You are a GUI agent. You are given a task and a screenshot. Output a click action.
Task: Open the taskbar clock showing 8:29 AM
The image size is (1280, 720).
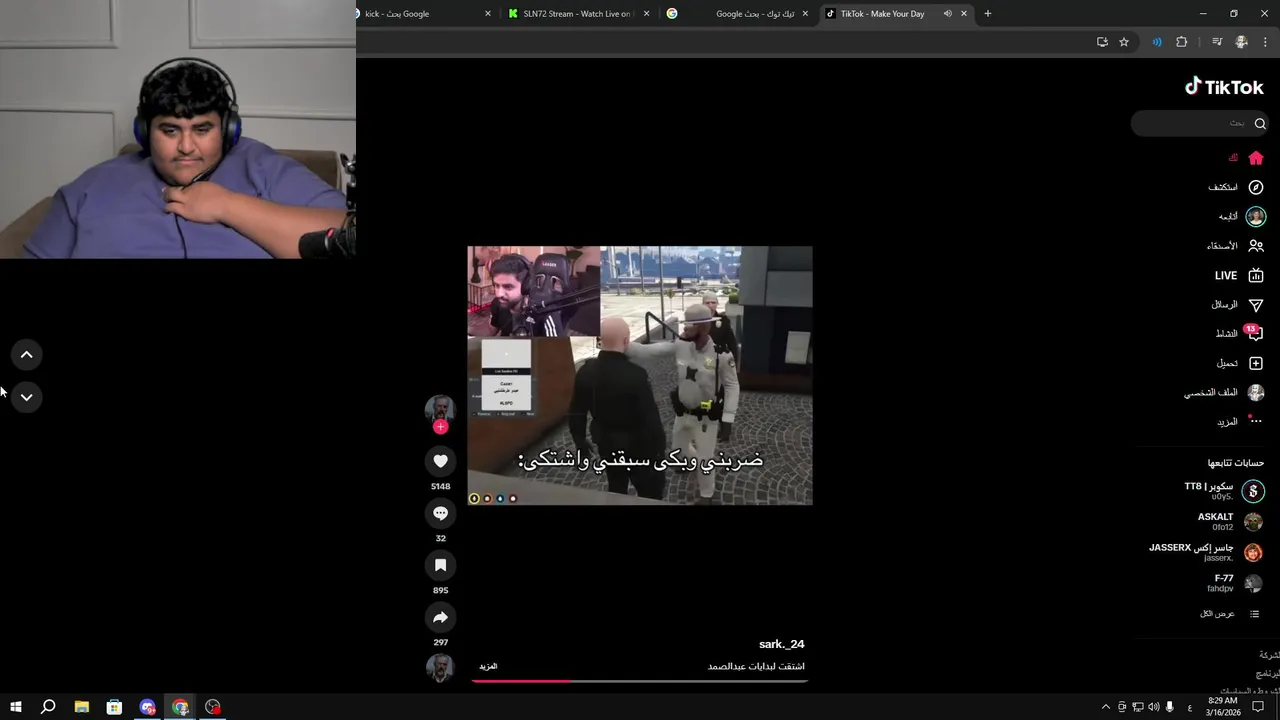pos(1222,707)
